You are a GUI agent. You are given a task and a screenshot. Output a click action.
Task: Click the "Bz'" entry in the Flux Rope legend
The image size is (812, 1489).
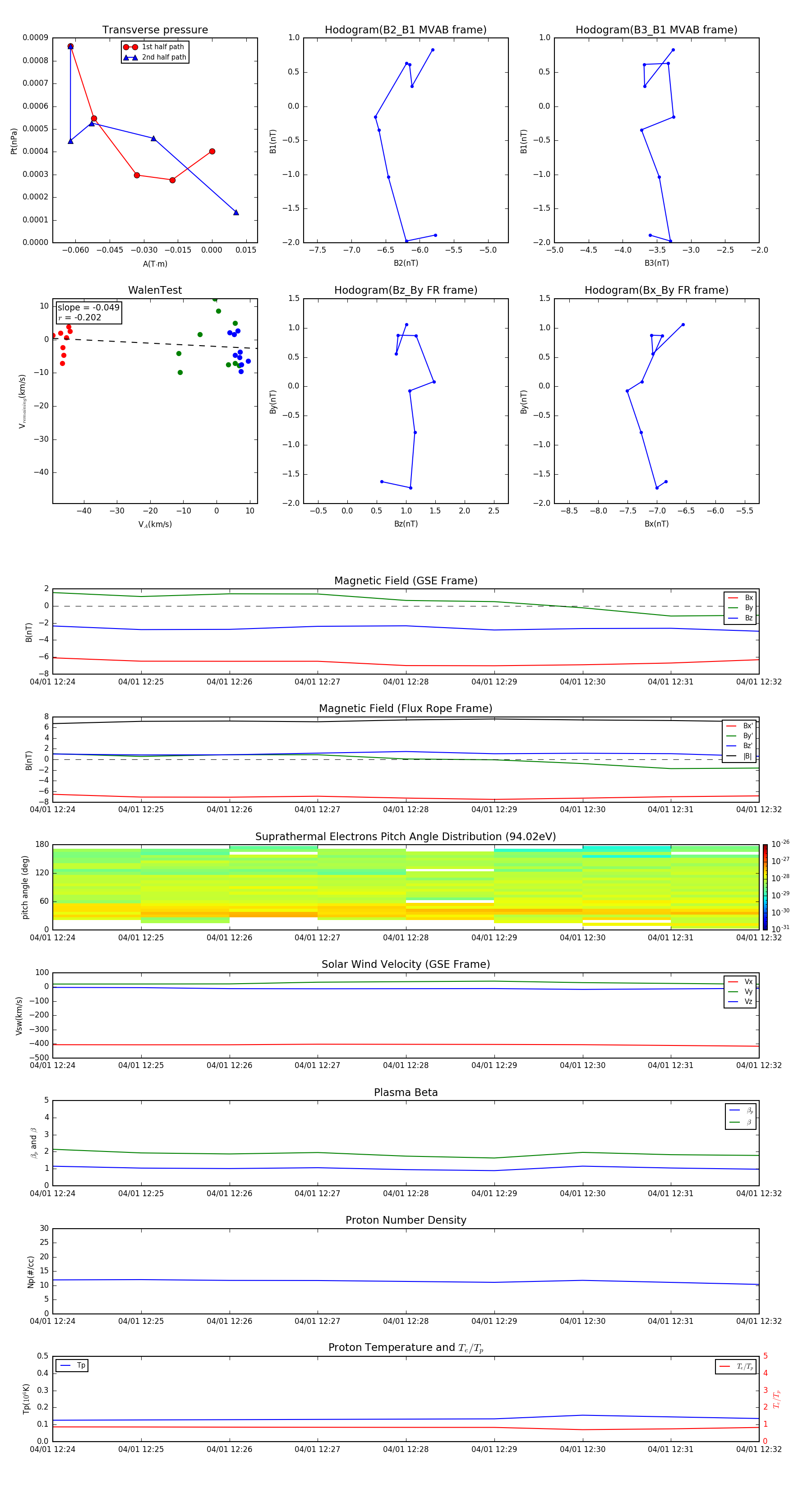pyautogui.click(x=740, y=746)
